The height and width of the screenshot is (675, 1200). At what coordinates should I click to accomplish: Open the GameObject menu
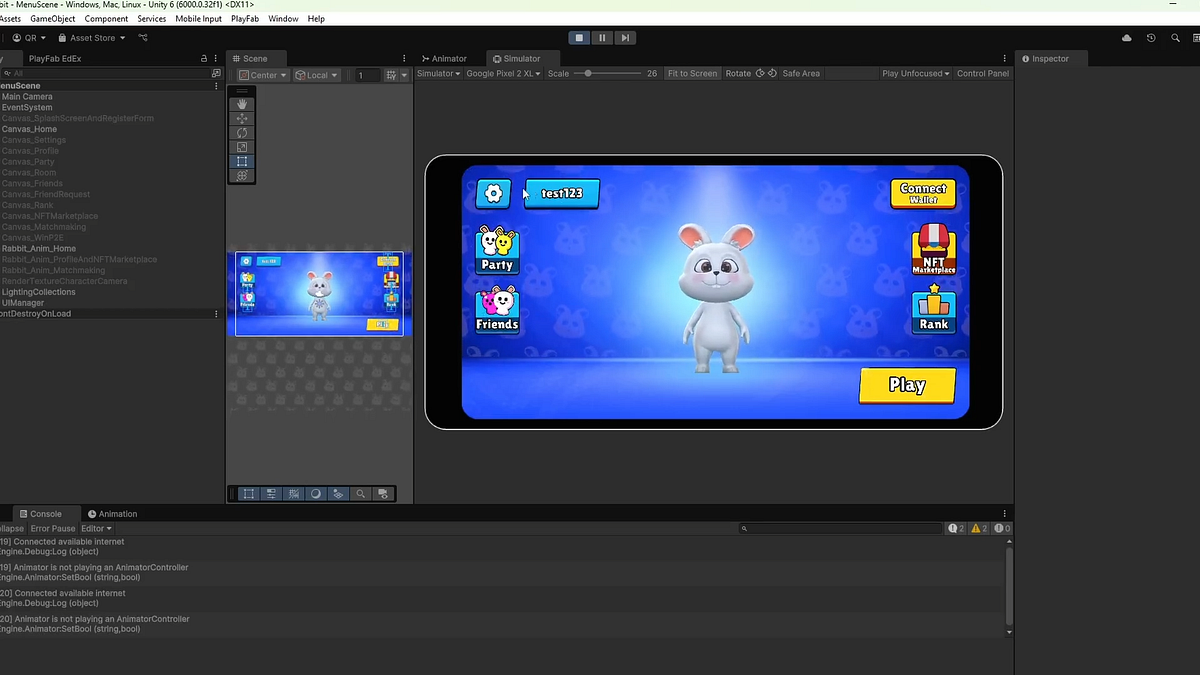52,18
